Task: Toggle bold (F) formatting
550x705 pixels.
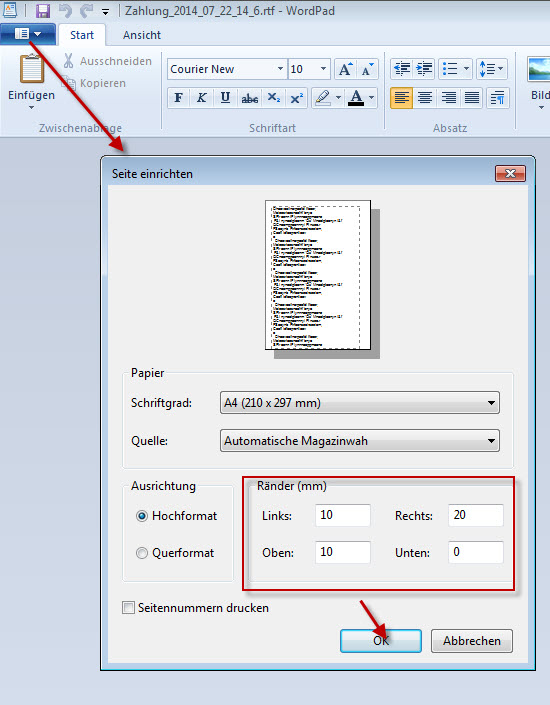Action: (179, 98)
